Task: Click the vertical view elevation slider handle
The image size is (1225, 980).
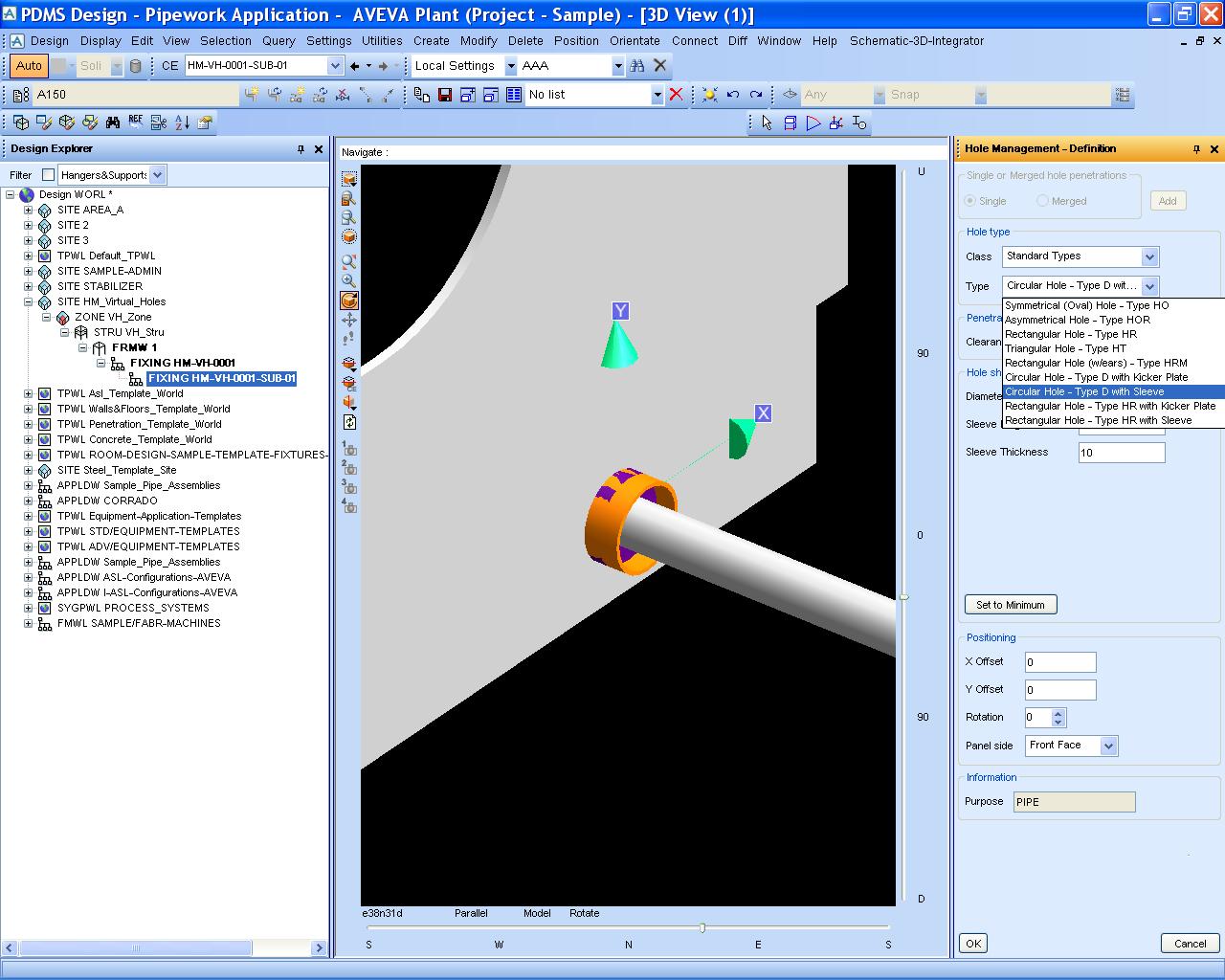Action: tap(903, 597)
